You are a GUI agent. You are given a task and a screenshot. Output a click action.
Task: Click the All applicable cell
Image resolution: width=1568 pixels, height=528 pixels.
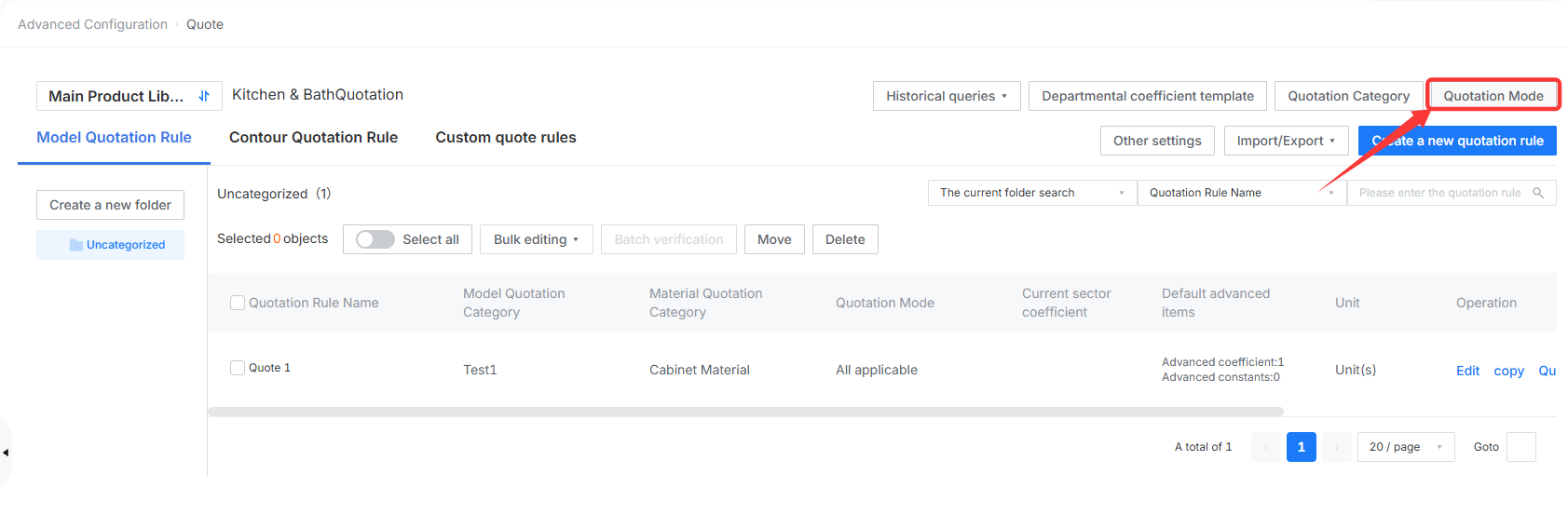[x=877, y=370]
